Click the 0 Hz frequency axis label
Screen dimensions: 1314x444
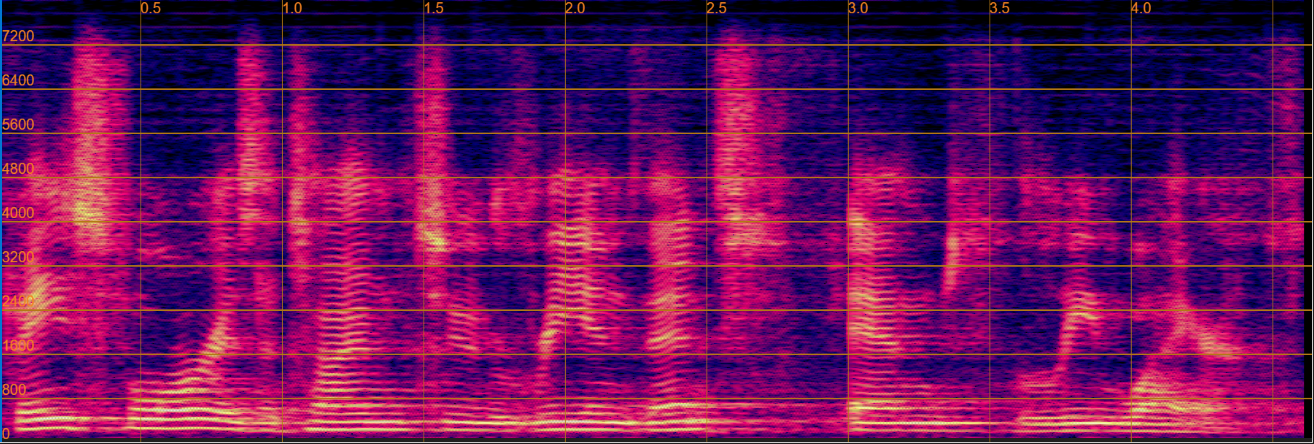(7, 433)
